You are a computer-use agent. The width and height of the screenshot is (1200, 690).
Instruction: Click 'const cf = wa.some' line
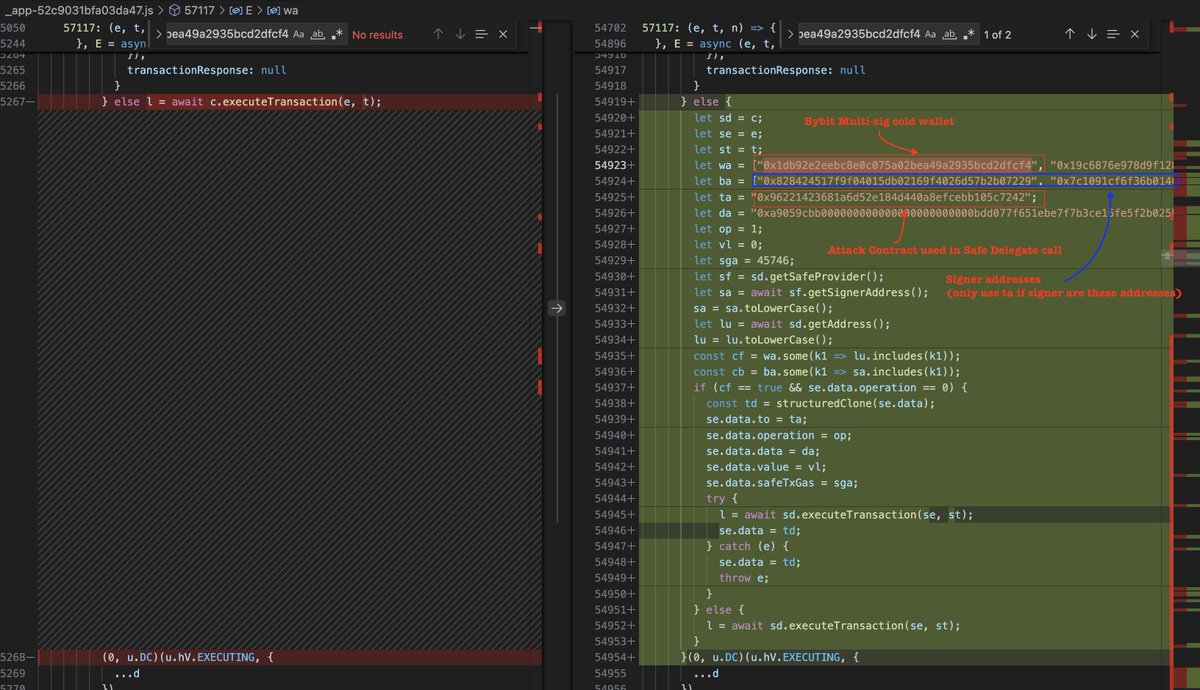[827, 355]
